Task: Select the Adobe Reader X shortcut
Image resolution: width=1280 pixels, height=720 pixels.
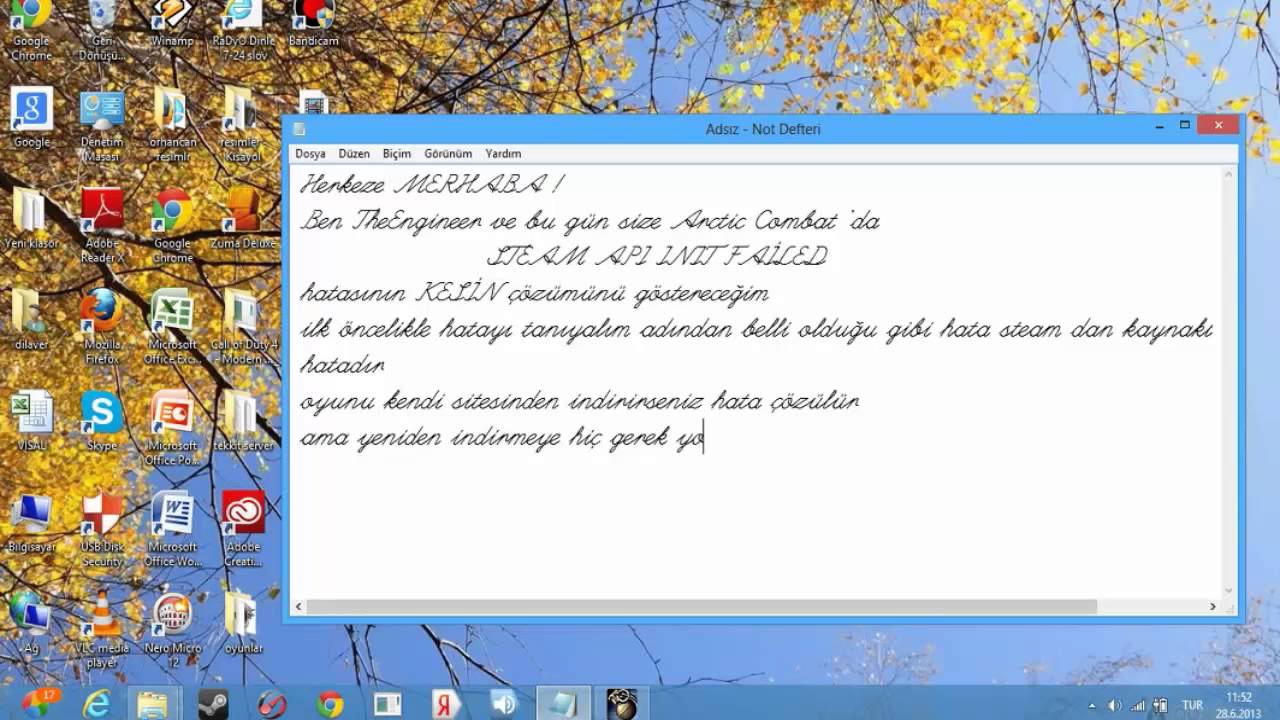Action: (x=102, y=226)
